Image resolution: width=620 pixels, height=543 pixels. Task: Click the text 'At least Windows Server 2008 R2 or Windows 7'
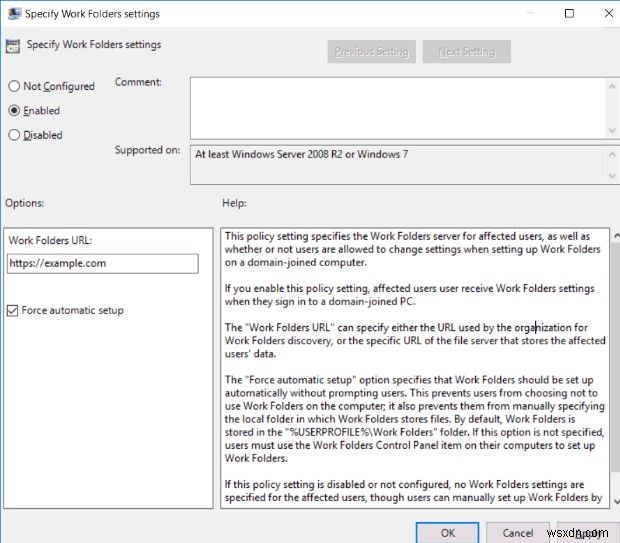(301, 154)
